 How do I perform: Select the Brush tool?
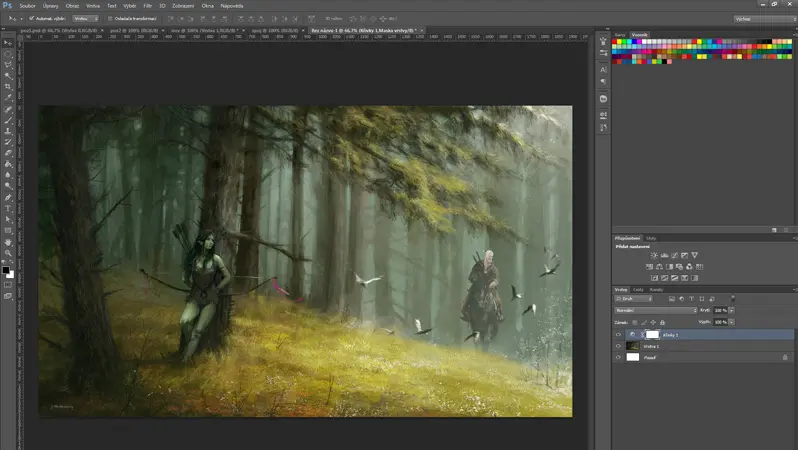click(x=8, y=121)
